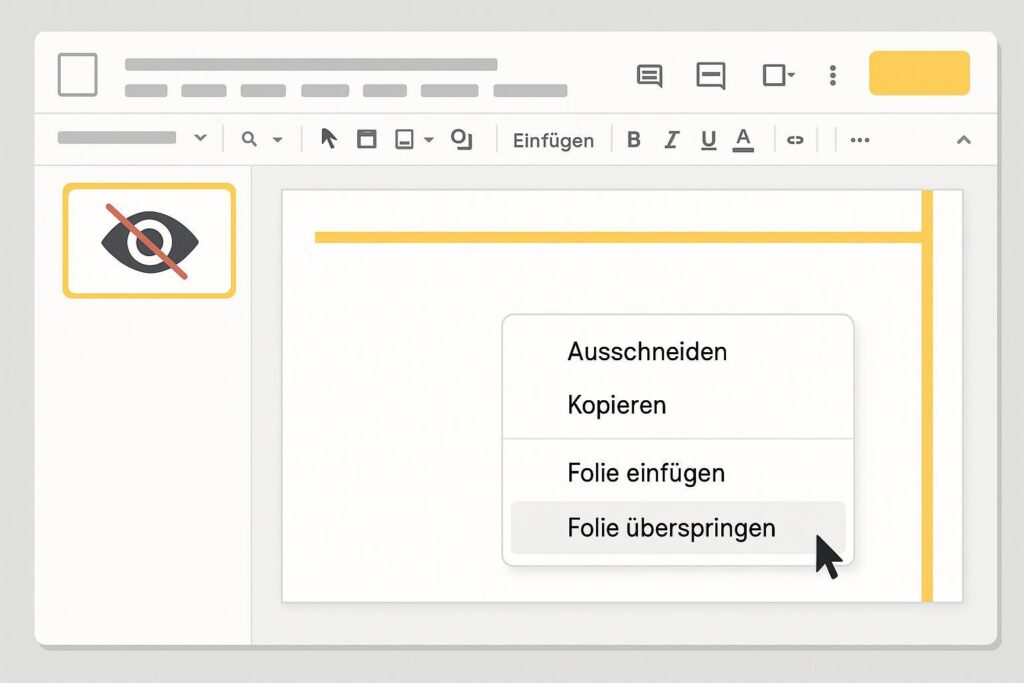Click the shapes tool icon
The image size is (1024, 683).
[x=461, y=139]
